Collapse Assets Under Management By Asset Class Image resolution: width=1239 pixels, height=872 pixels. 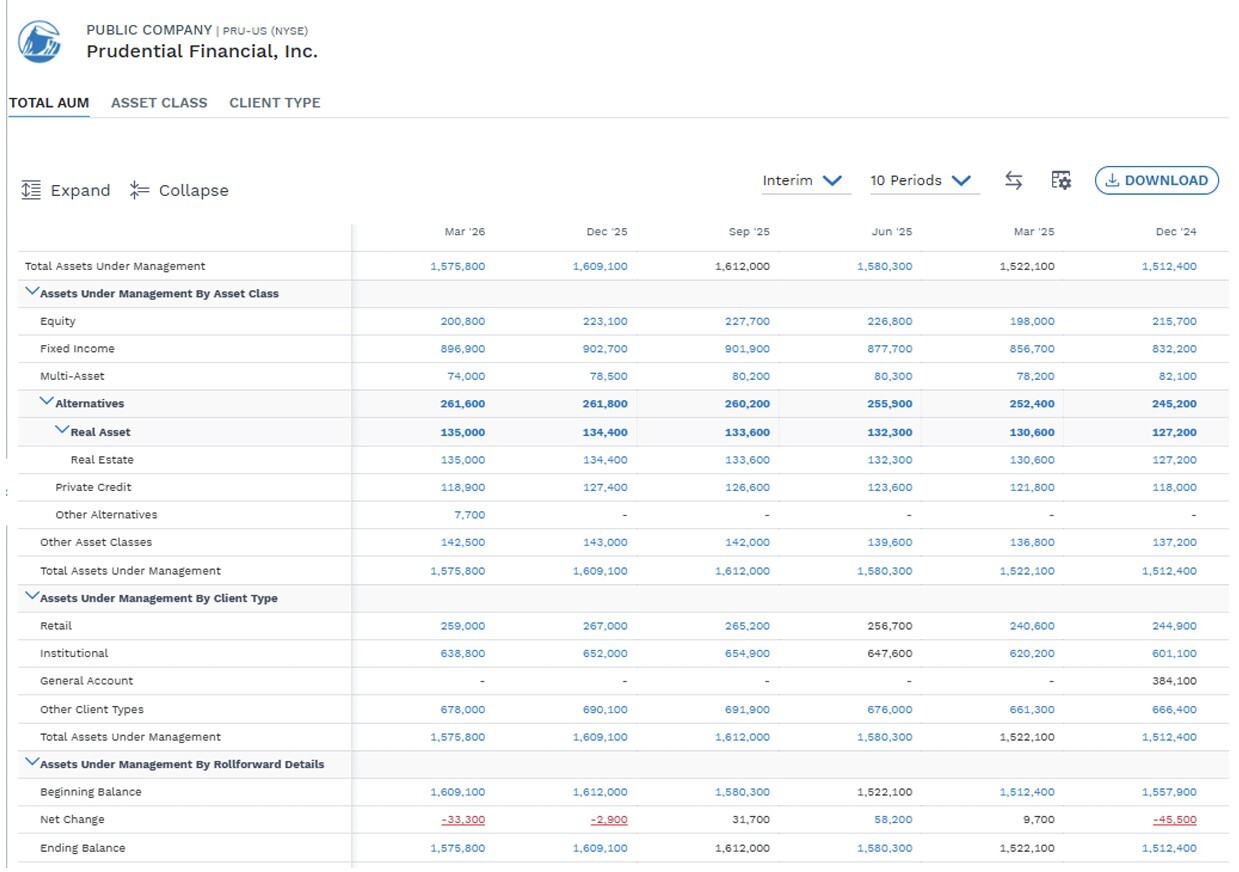32,293
